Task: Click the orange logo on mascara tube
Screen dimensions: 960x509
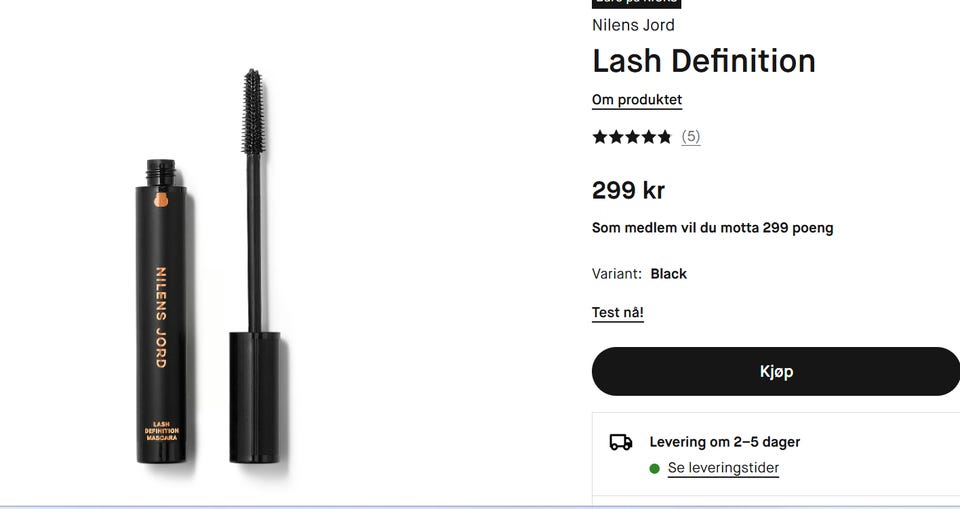Action: point(161,200)
